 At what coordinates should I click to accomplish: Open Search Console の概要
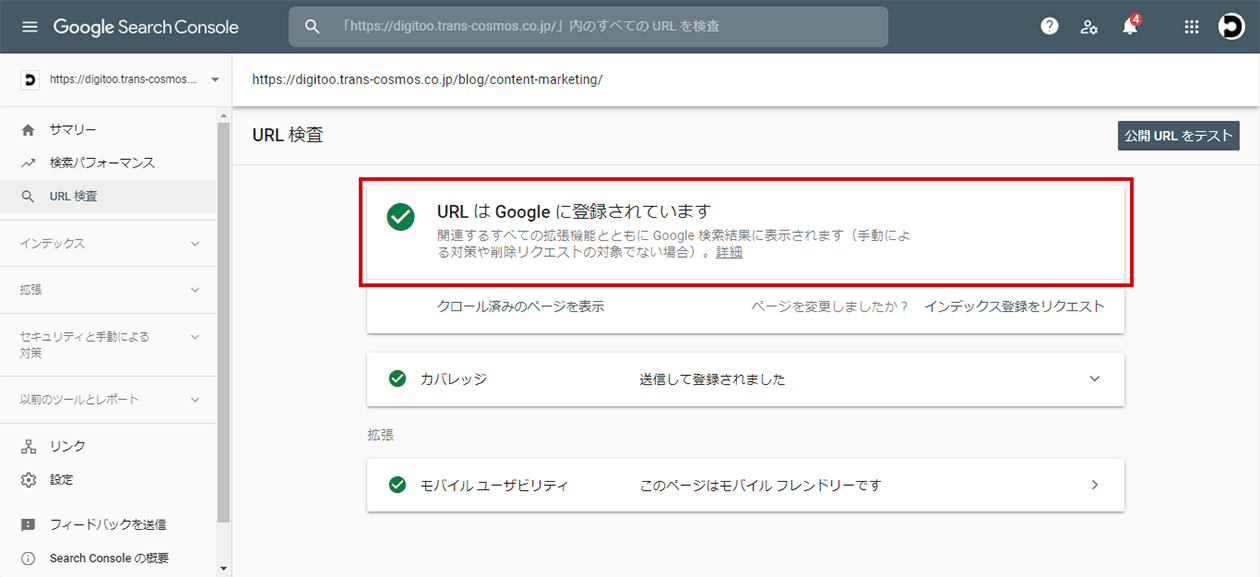(x=108, y=558)
